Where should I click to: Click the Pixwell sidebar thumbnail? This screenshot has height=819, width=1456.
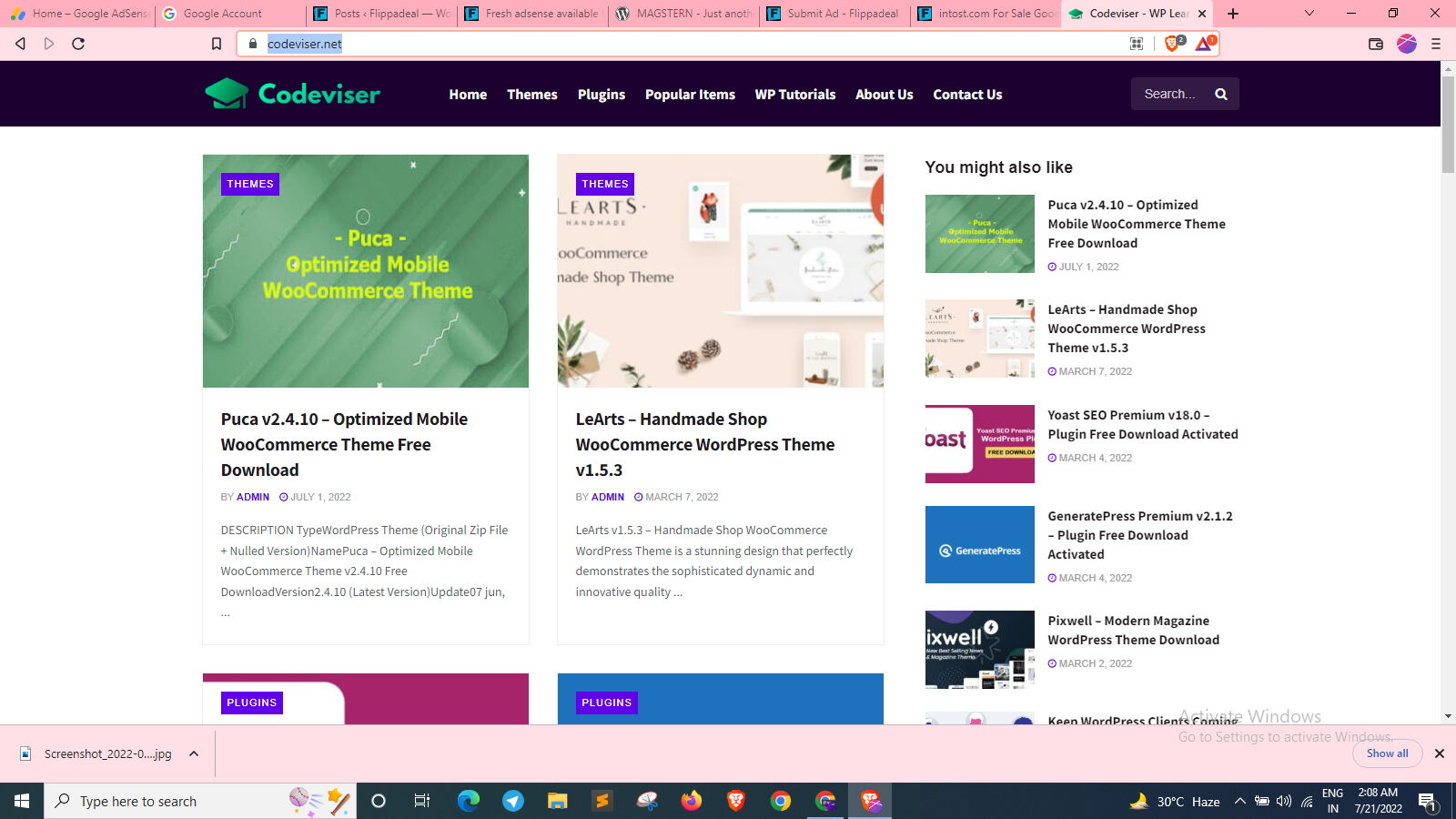[x=980, y=650]
